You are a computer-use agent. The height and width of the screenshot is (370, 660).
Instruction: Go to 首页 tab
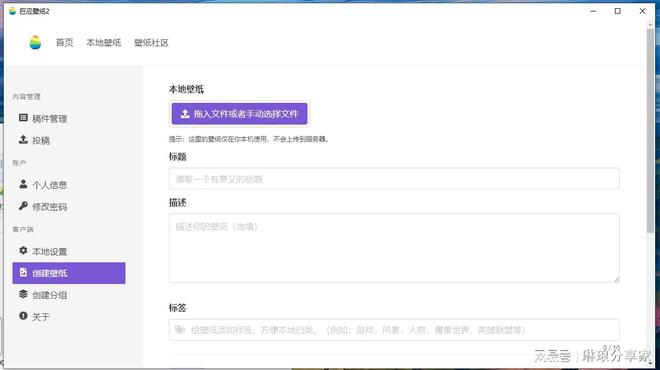64,43
